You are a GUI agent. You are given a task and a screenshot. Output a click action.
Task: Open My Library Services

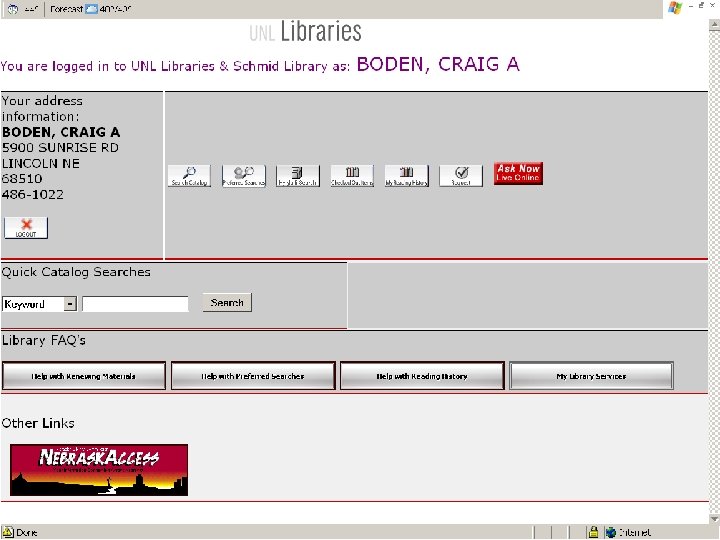point(591,376)
